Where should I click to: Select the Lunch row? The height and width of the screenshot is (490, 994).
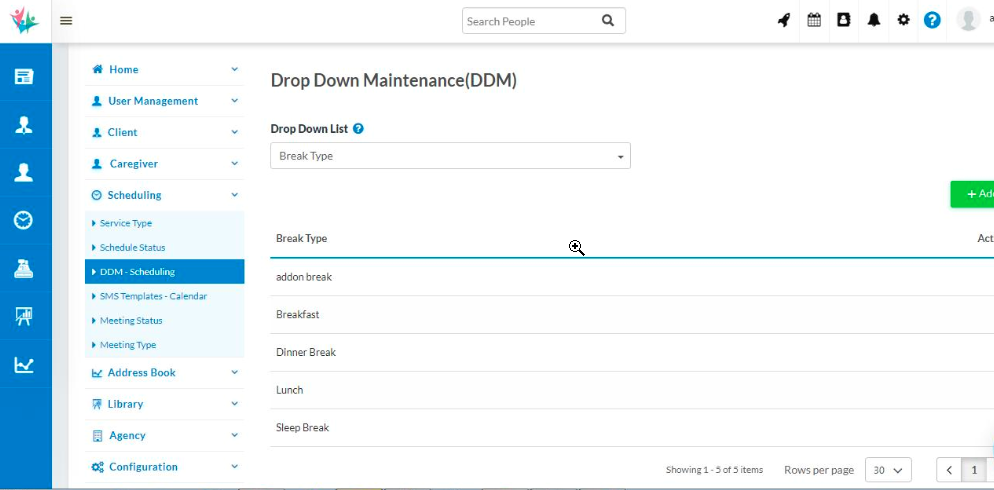pos(632,390)
